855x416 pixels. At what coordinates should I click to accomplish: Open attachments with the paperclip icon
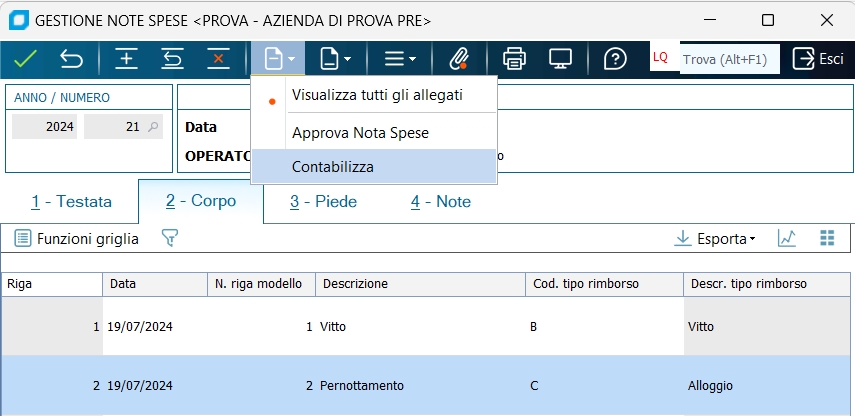click(459, 58)
